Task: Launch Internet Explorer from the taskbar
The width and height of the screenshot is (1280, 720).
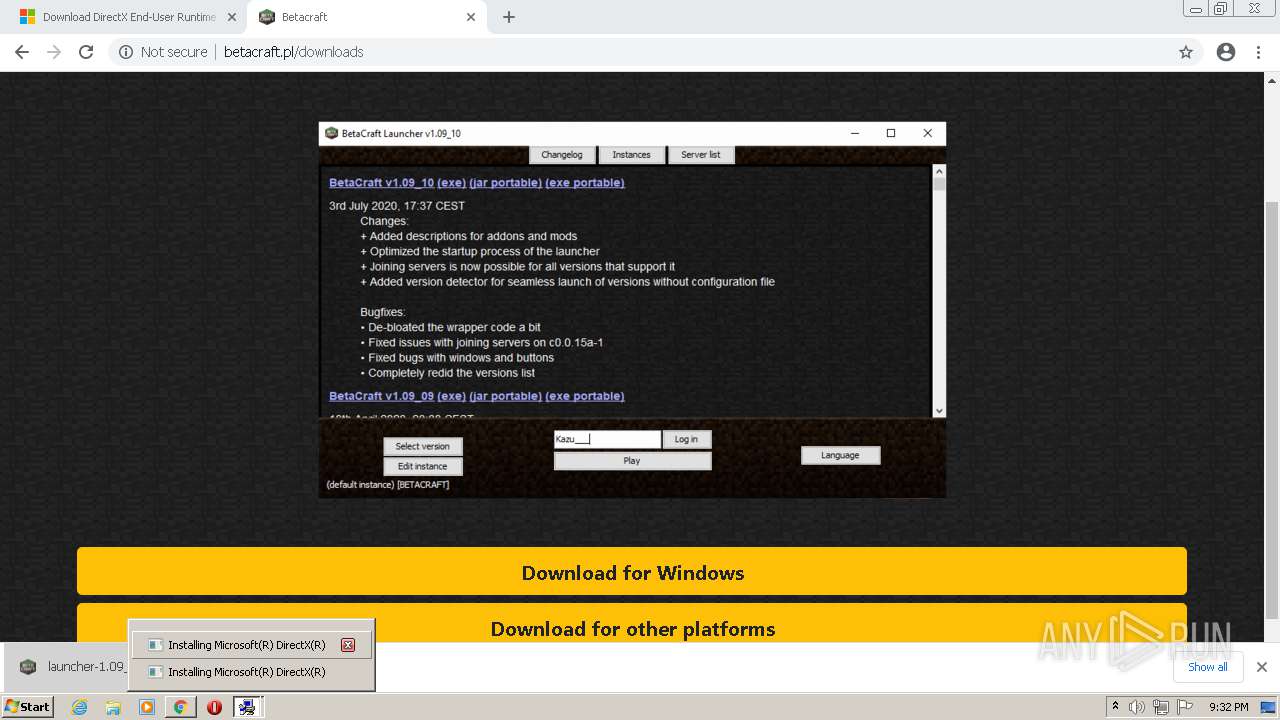Action: [x=79, y=707]
